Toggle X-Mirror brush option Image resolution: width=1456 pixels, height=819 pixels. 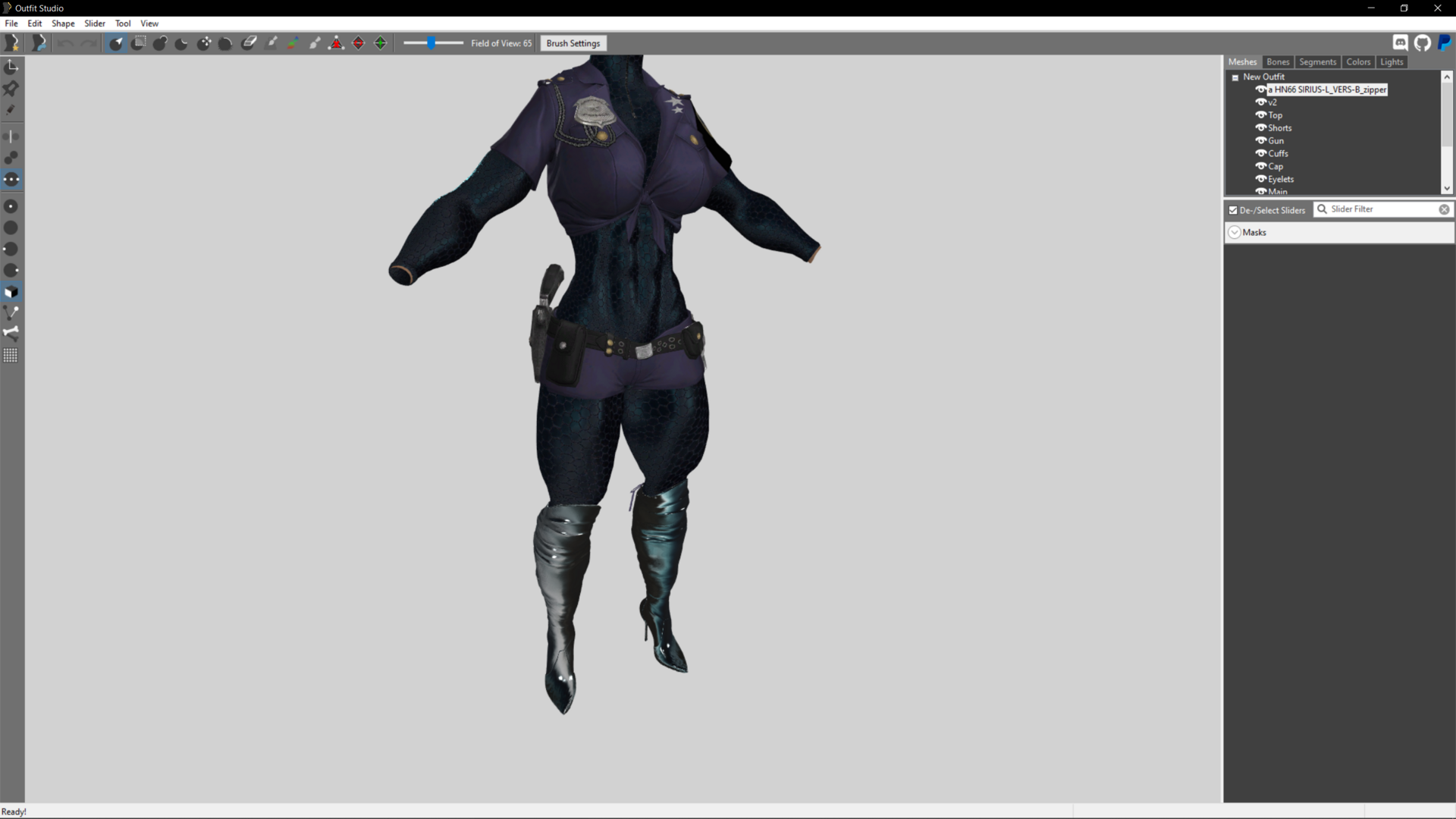click(x=11, y=136)
